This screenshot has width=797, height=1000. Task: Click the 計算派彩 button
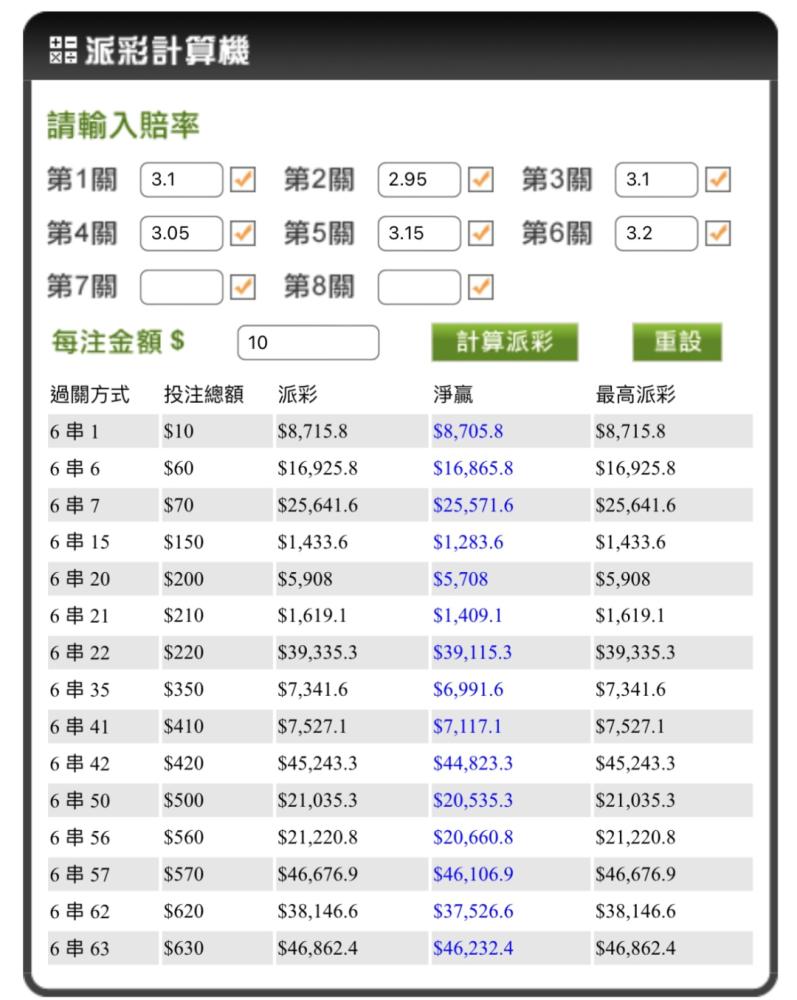(x=504, y=342)
